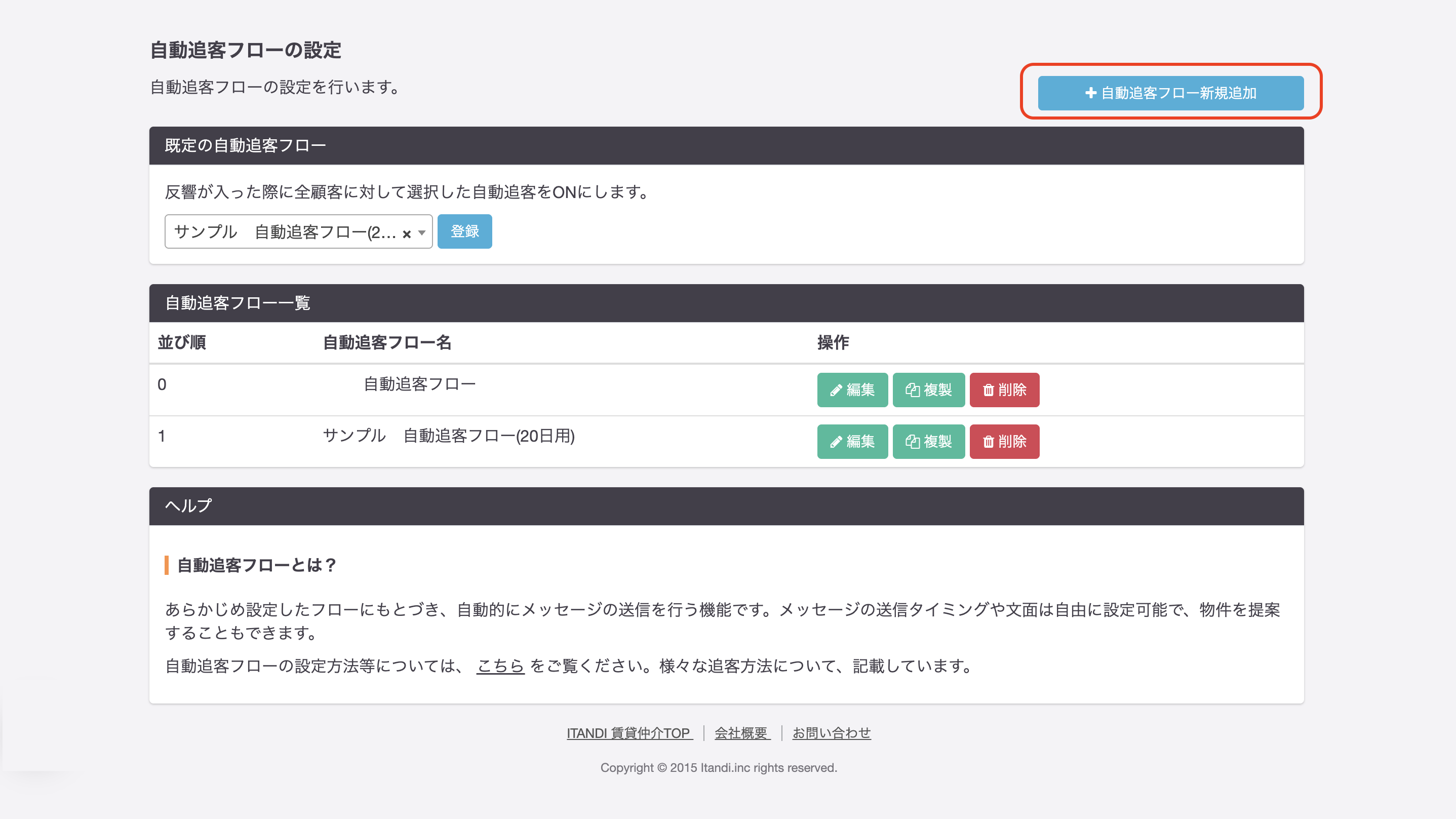This screenshot has height=819, width=1456.
Task: Delete the flow in row 0
Action: (x=1004, y=390)
